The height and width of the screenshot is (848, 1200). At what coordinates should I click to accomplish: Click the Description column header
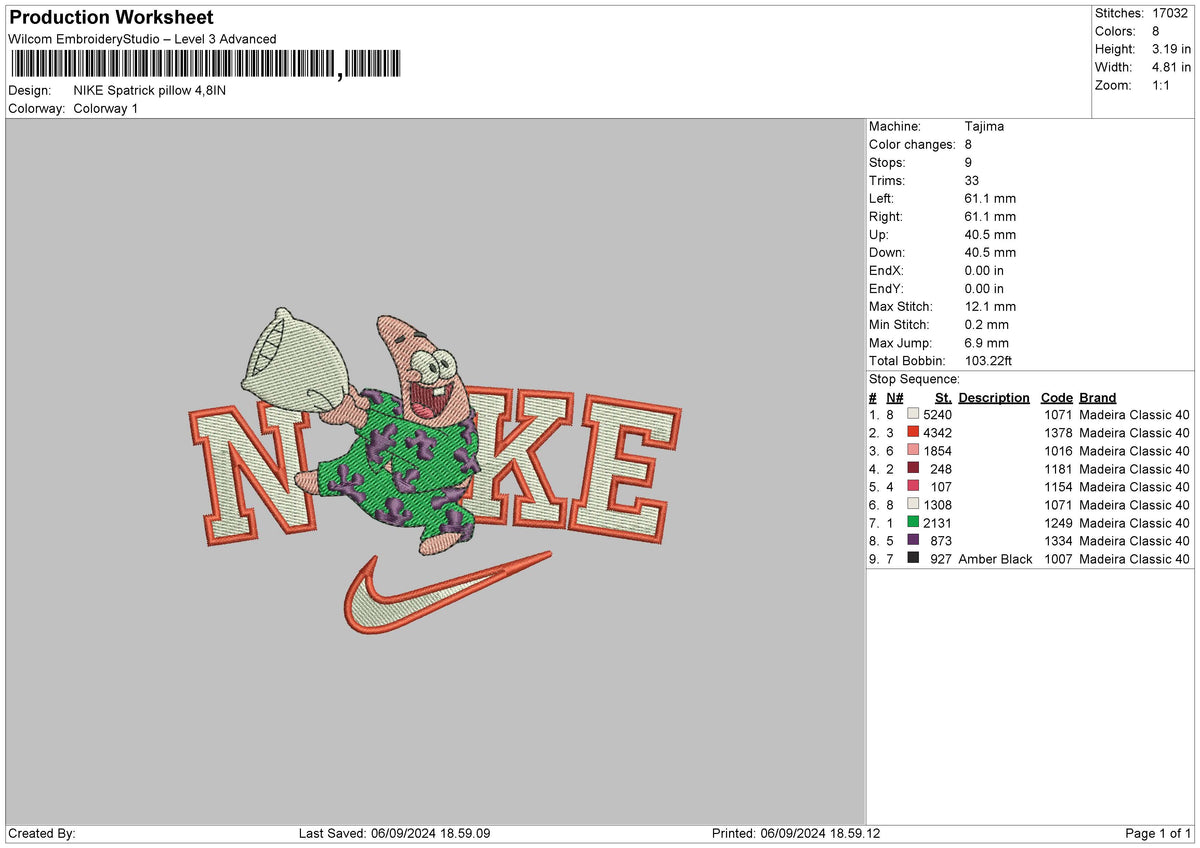(994, 397)
